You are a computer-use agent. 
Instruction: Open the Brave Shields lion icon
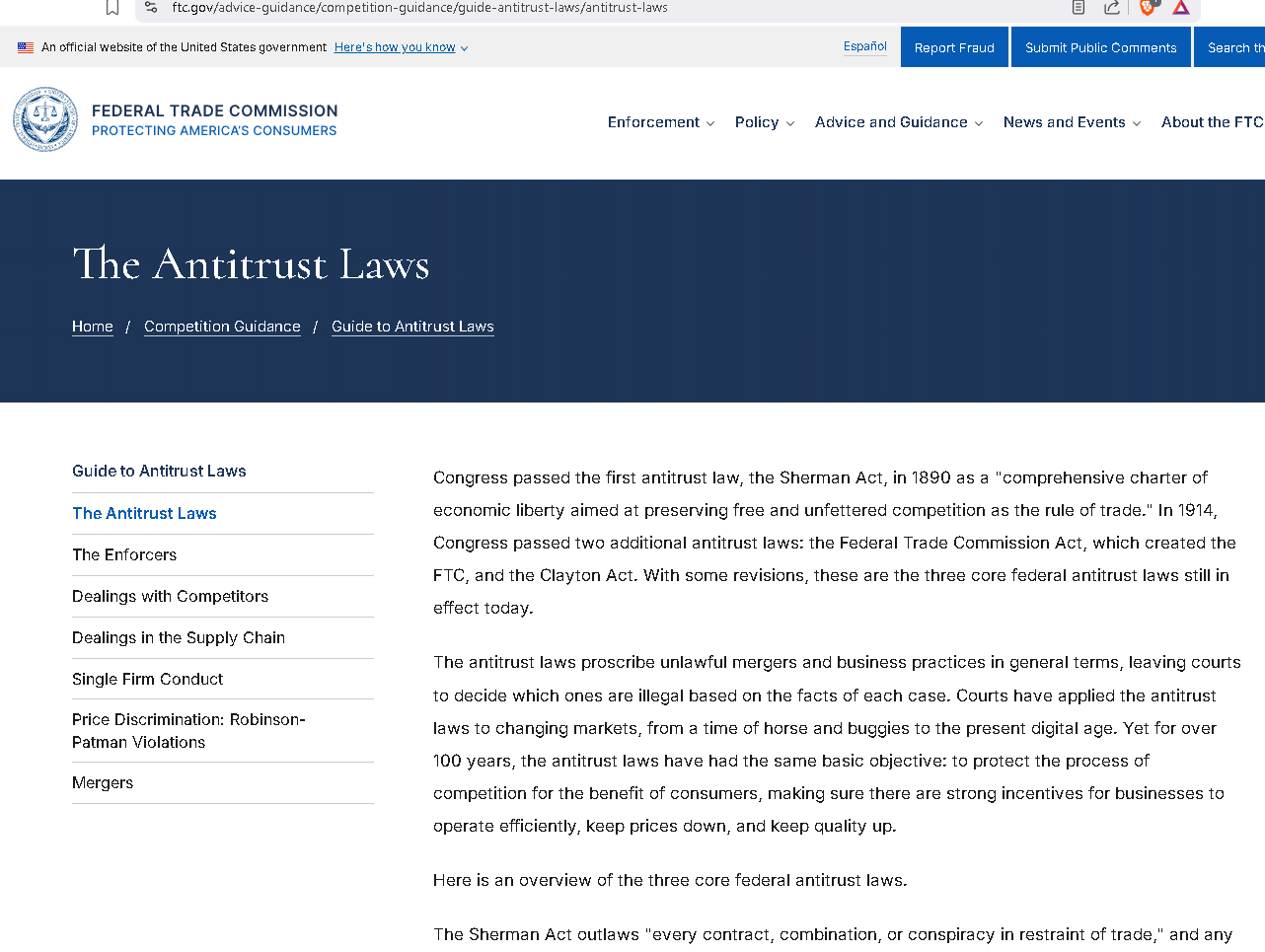click(1148, 8)
